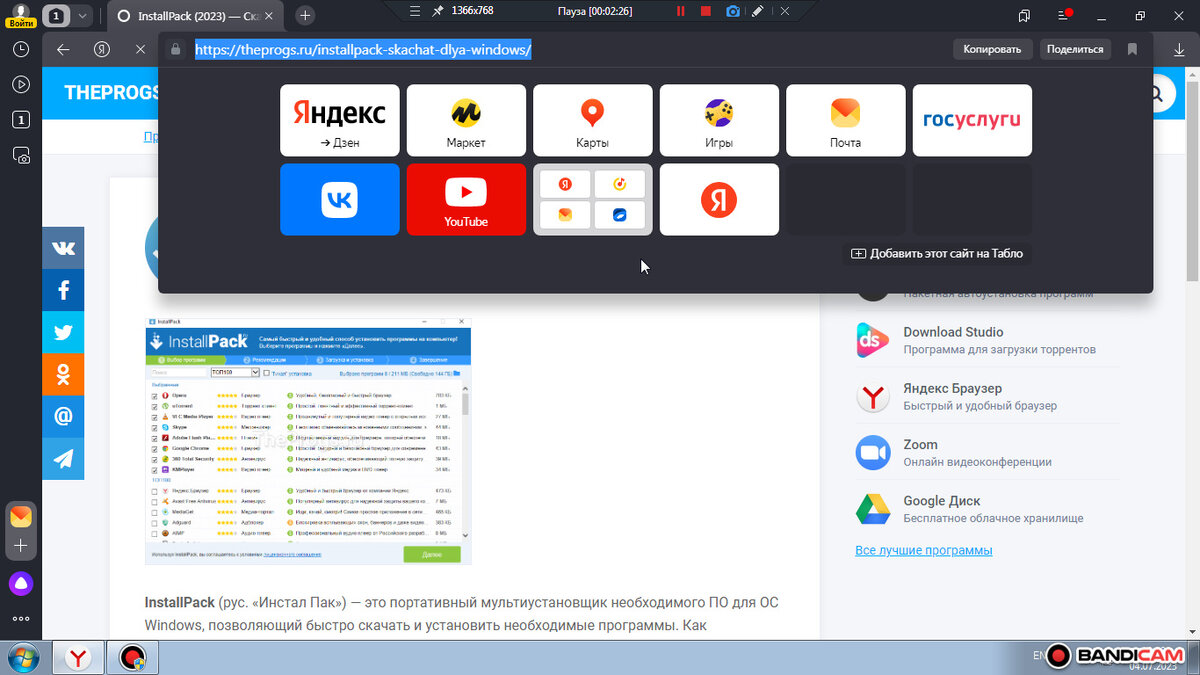The image size is (1200, 675).
Task: Click the sidebar square icon with 1
Action: (21, 120)
